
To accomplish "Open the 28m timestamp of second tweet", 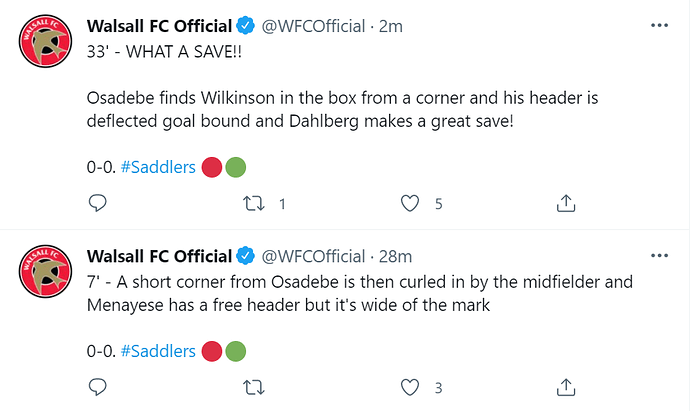I will [395, 256].
